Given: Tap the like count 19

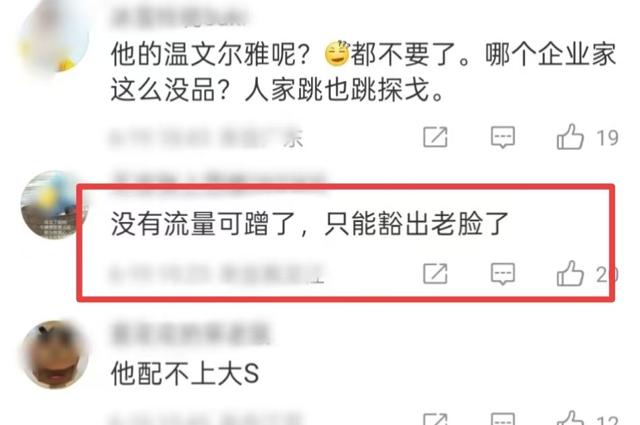Looking at the screenshot, I should point(607,138).
